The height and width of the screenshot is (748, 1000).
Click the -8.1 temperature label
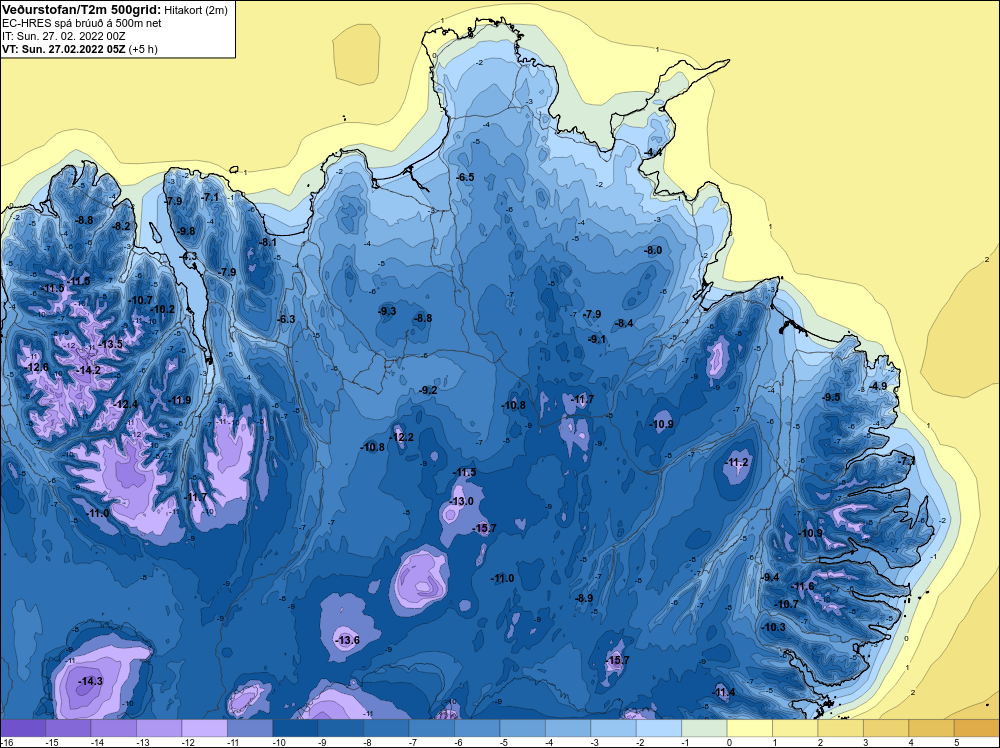click(267, 242)
